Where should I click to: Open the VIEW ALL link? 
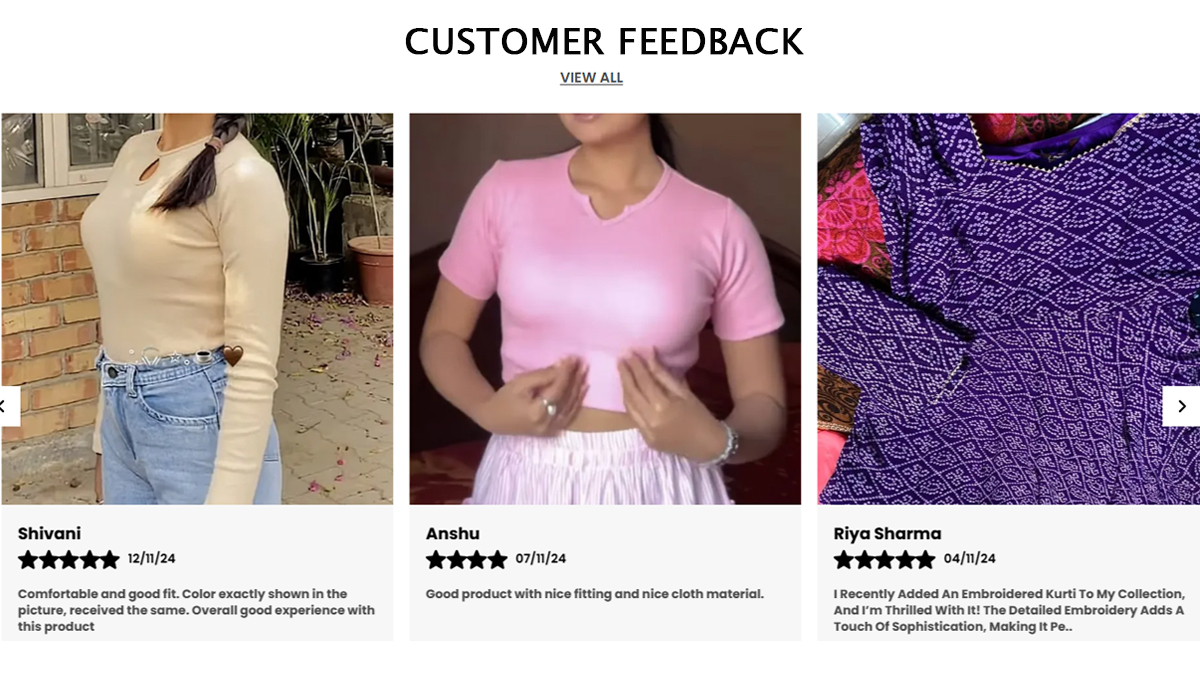pos(591,78)
